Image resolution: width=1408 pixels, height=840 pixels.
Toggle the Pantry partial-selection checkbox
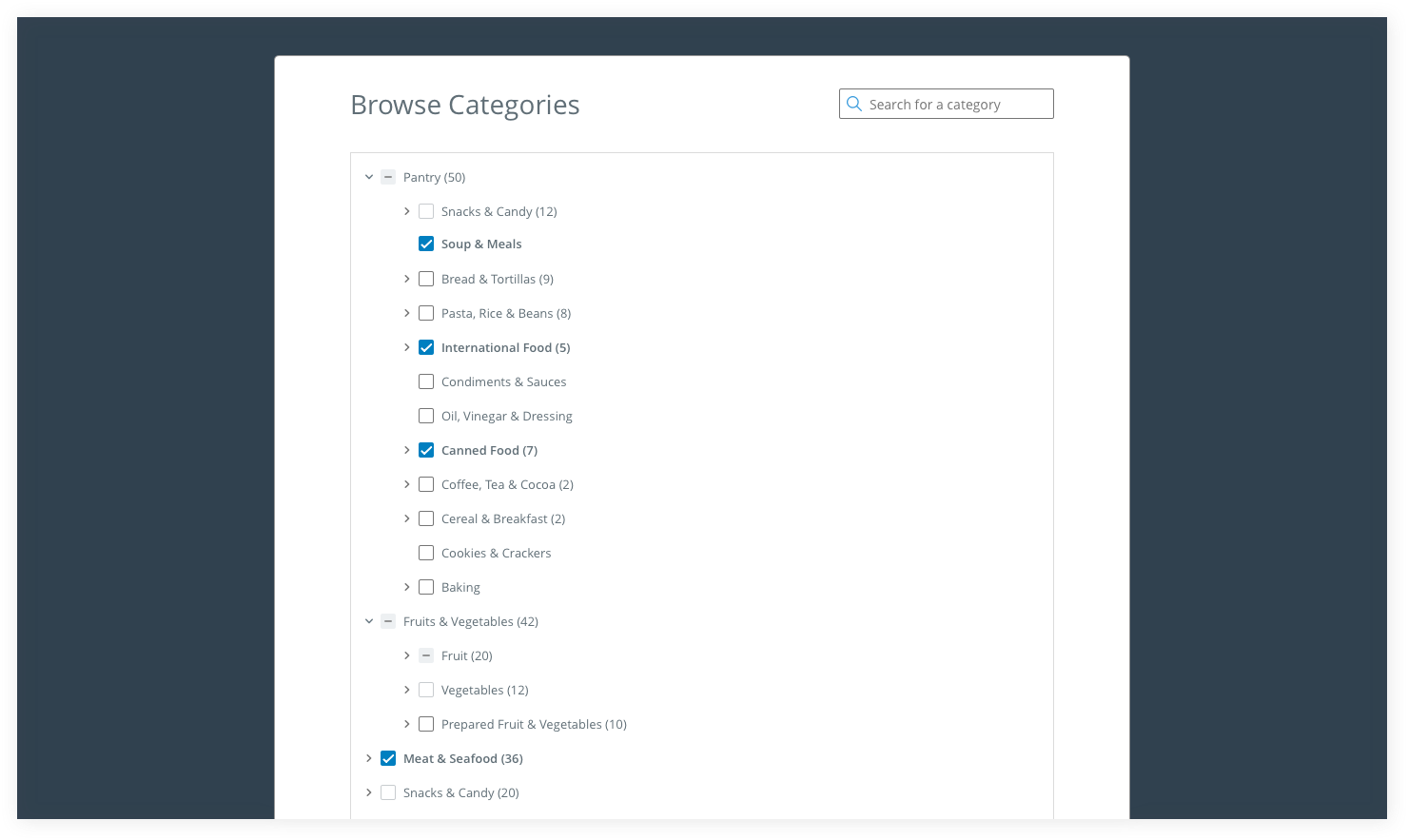[388, 177]
